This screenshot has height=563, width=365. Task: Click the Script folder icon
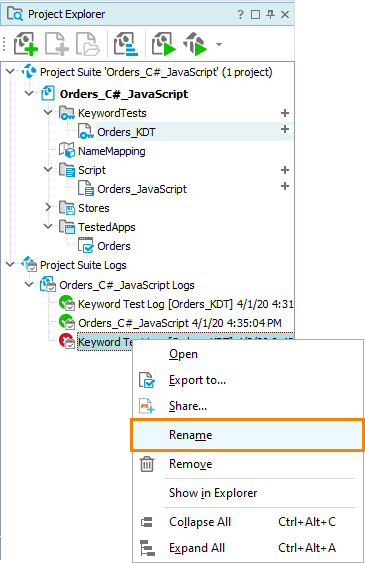coord(67,169)
